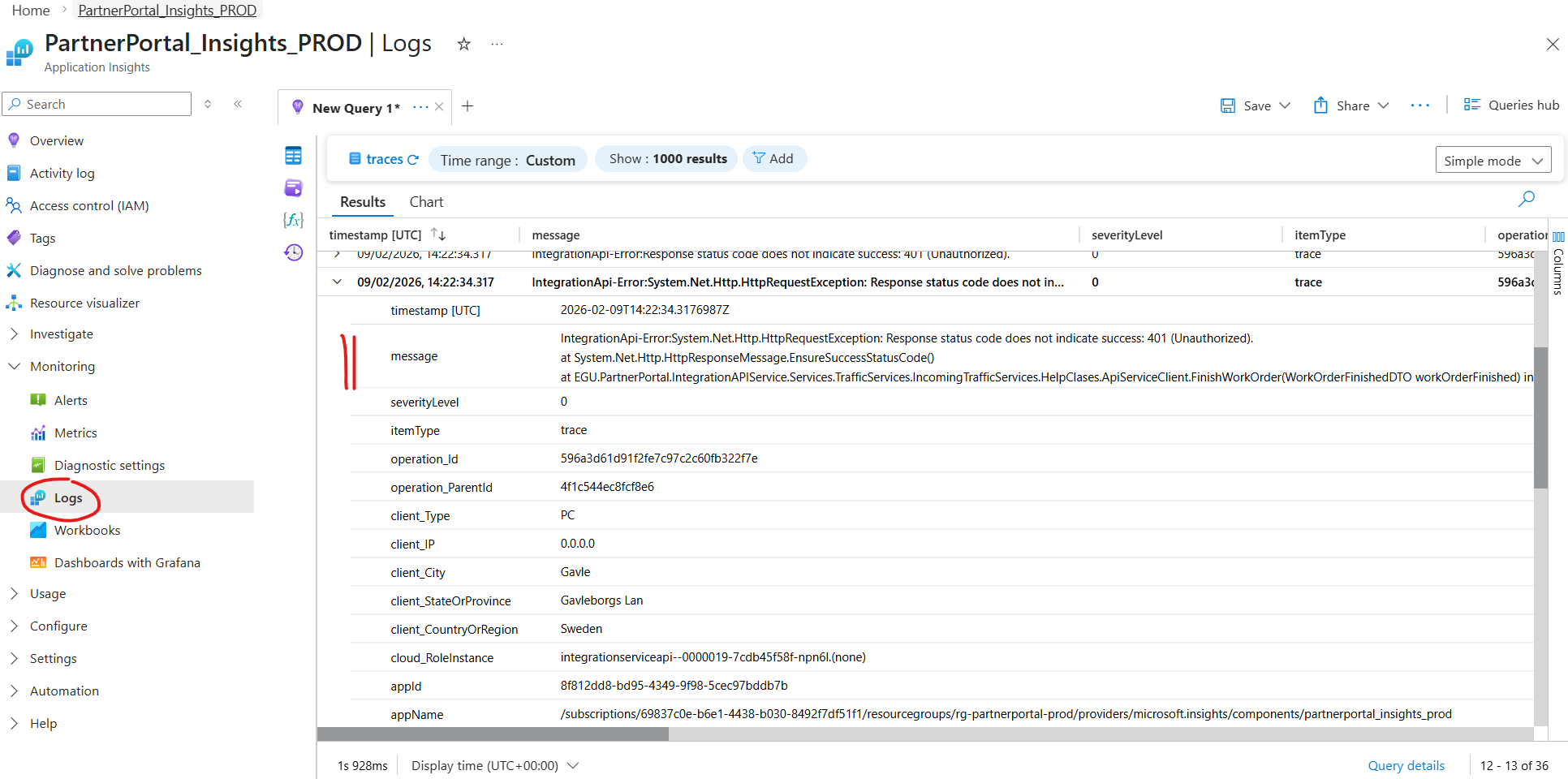The height and width of the screenshot is (779, 1568).
Task: Click the horizontal scrollbar under the results
Action: tap(493, 734)
